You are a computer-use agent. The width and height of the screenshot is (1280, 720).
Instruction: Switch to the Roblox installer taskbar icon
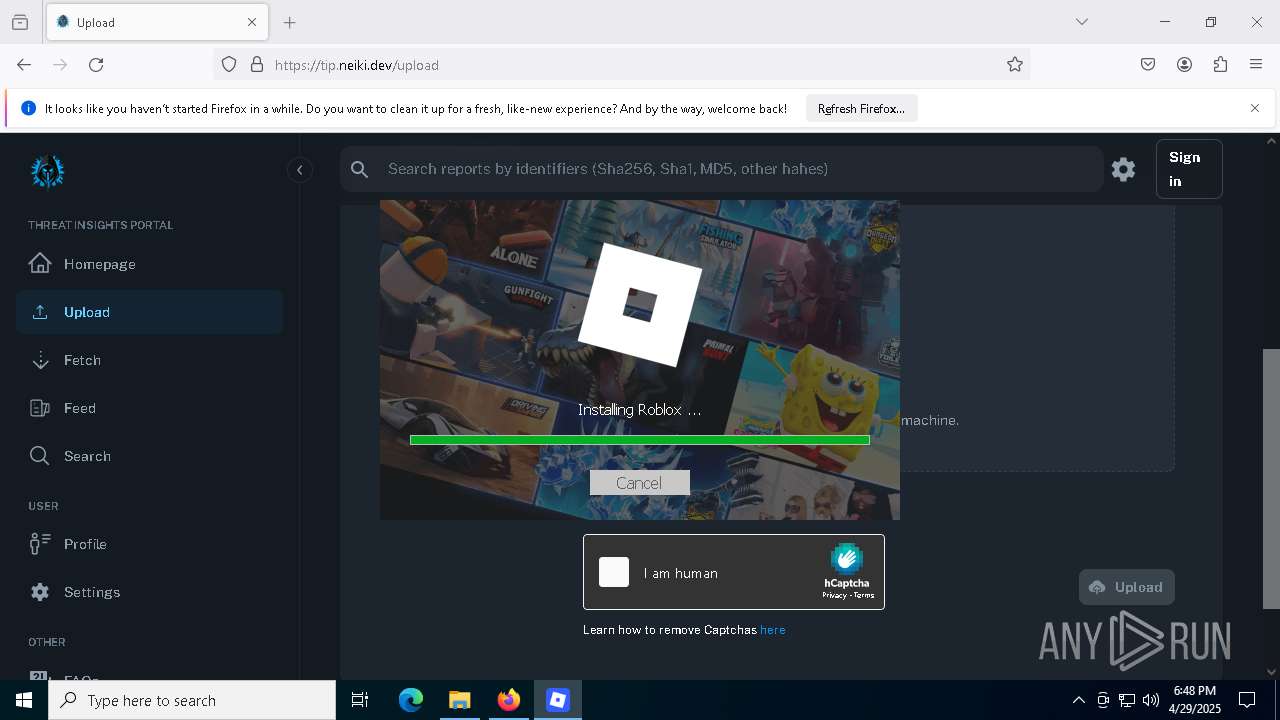558,700
